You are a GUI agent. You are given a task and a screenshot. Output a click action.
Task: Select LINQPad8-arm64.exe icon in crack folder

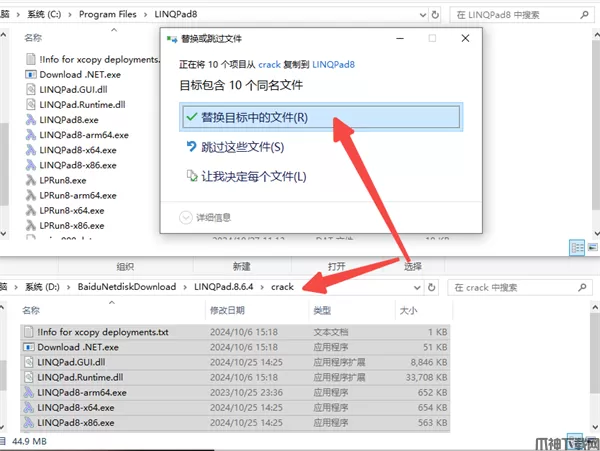tap(29, 392)
